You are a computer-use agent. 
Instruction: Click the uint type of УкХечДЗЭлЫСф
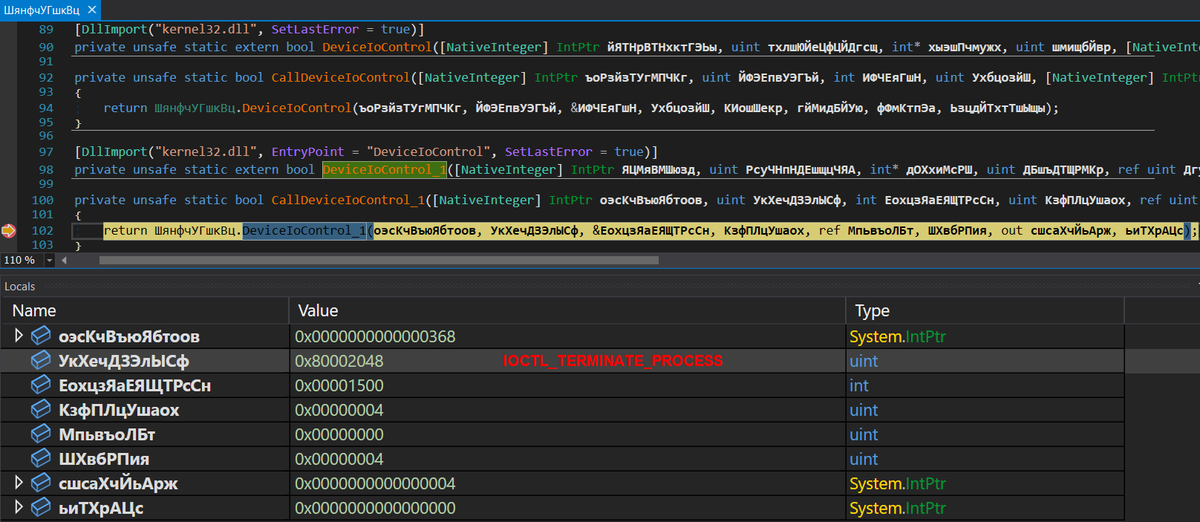(864, 360)
